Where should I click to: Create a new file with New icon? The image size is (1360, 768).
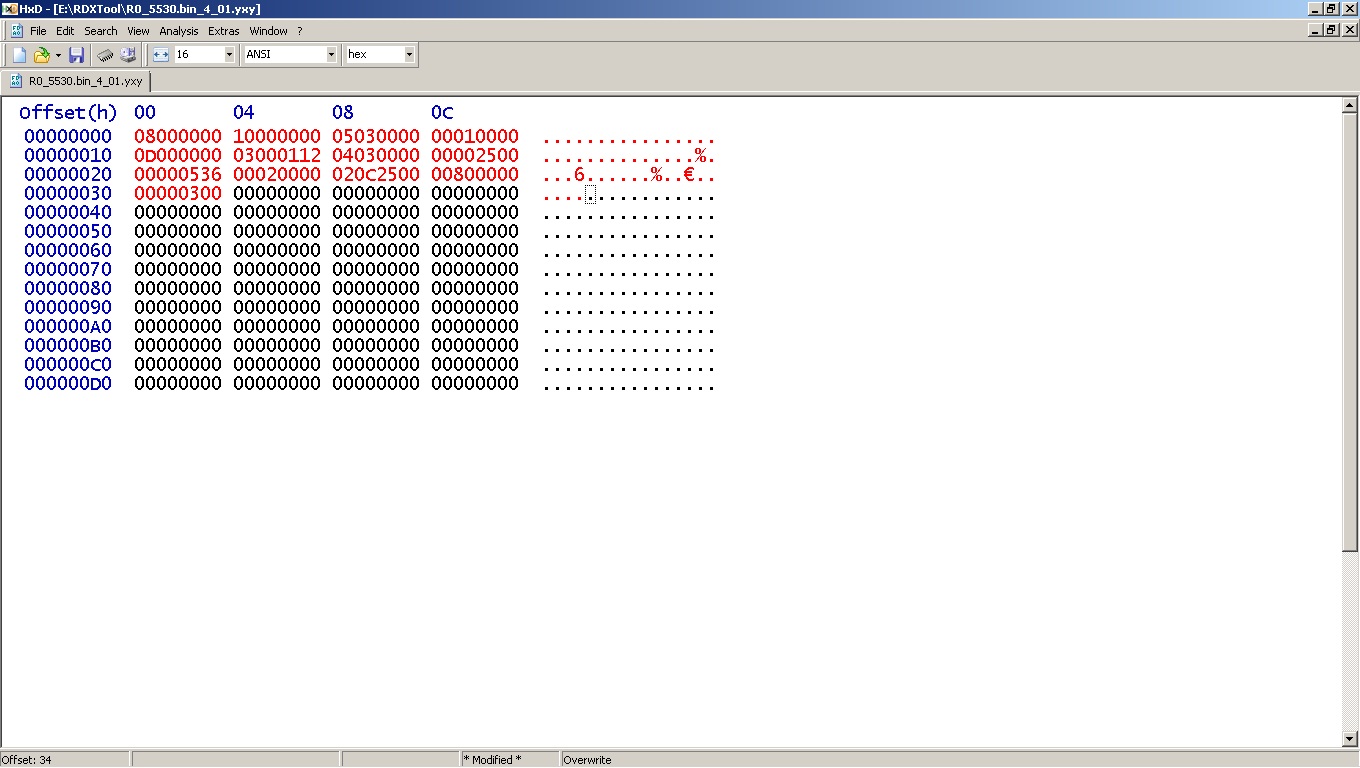[19, 55]
